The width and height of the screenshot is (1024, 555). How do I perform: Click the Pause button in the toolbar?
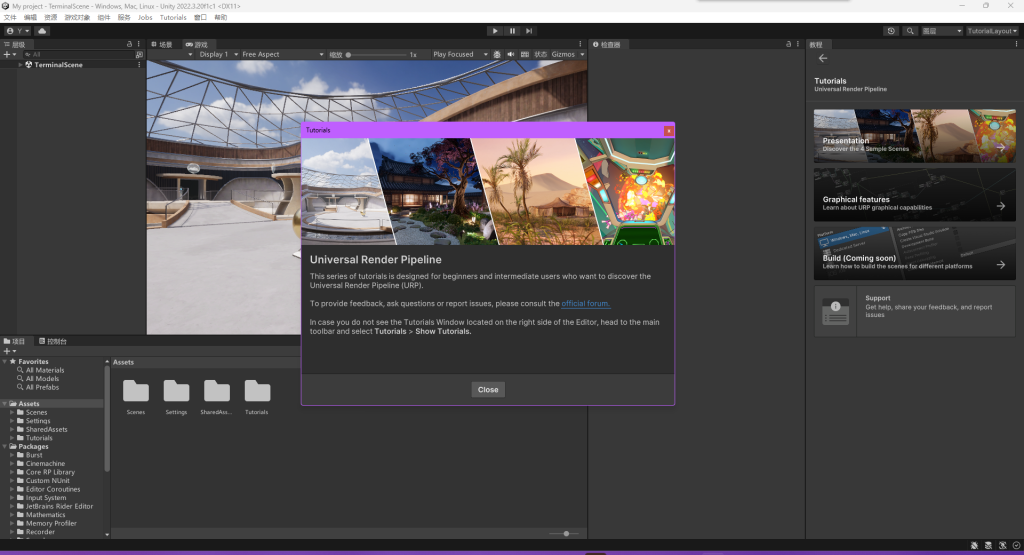pyautogui.click(x=512, y=31)
